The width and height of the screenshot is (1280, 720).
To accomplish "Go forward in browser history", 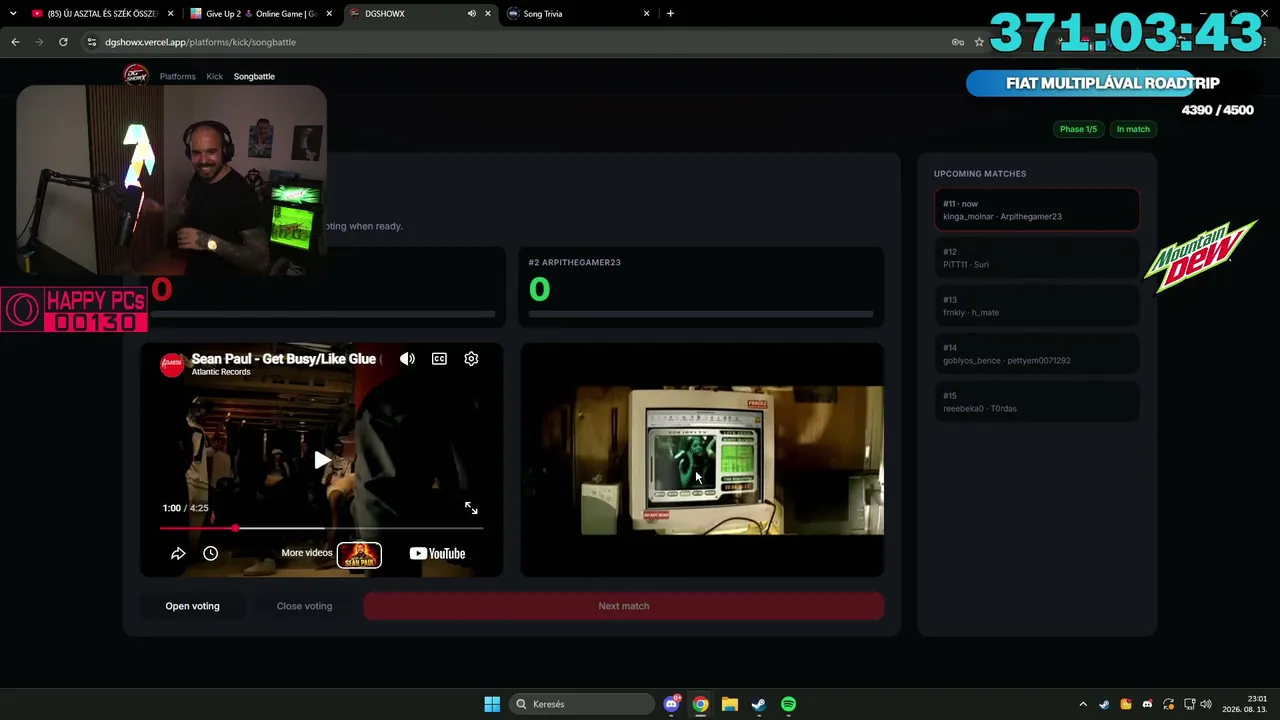I will click(39, 42).
